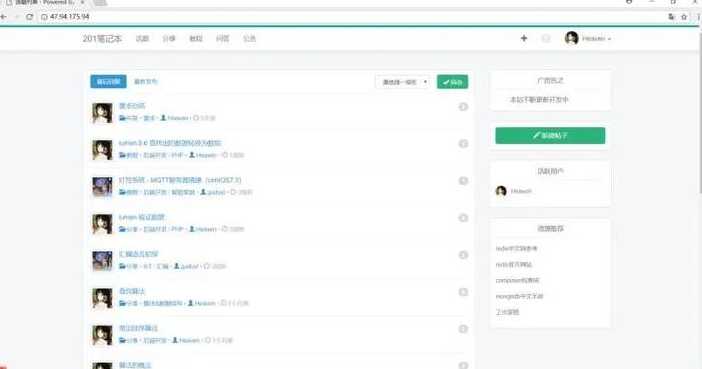Switch to the second sorting tab
Viewport: 702px width, 369px height.
[x=146, y=82]
